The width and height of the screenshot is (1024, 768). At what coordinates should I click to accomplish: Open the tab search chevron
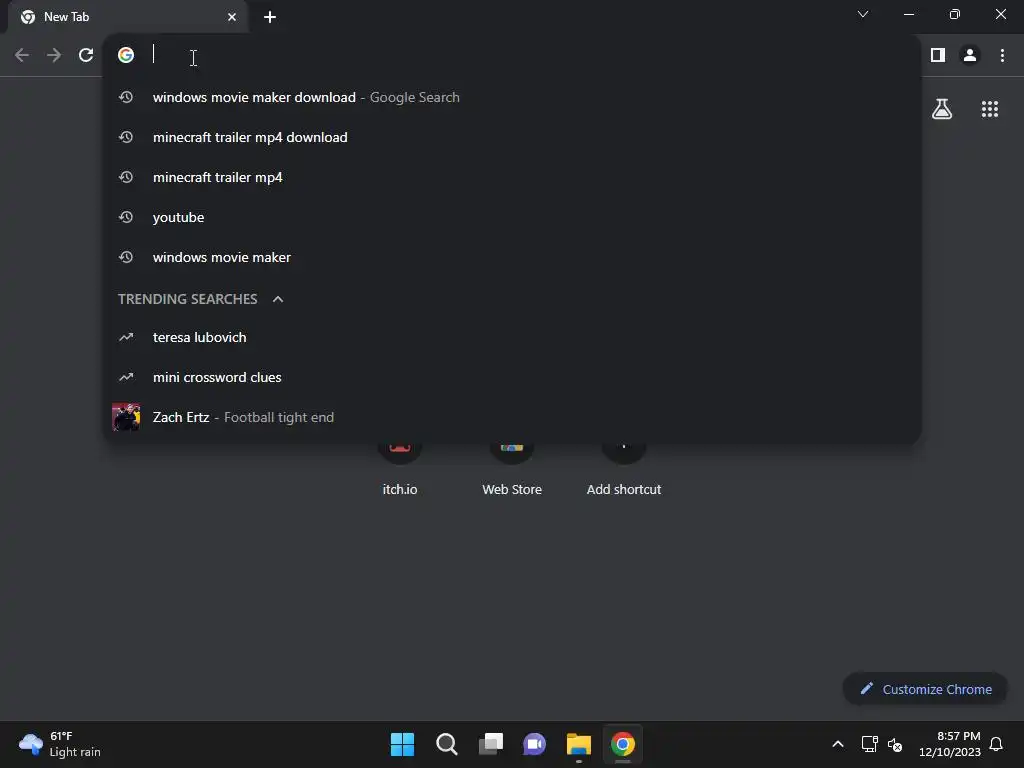coord(863,14)
